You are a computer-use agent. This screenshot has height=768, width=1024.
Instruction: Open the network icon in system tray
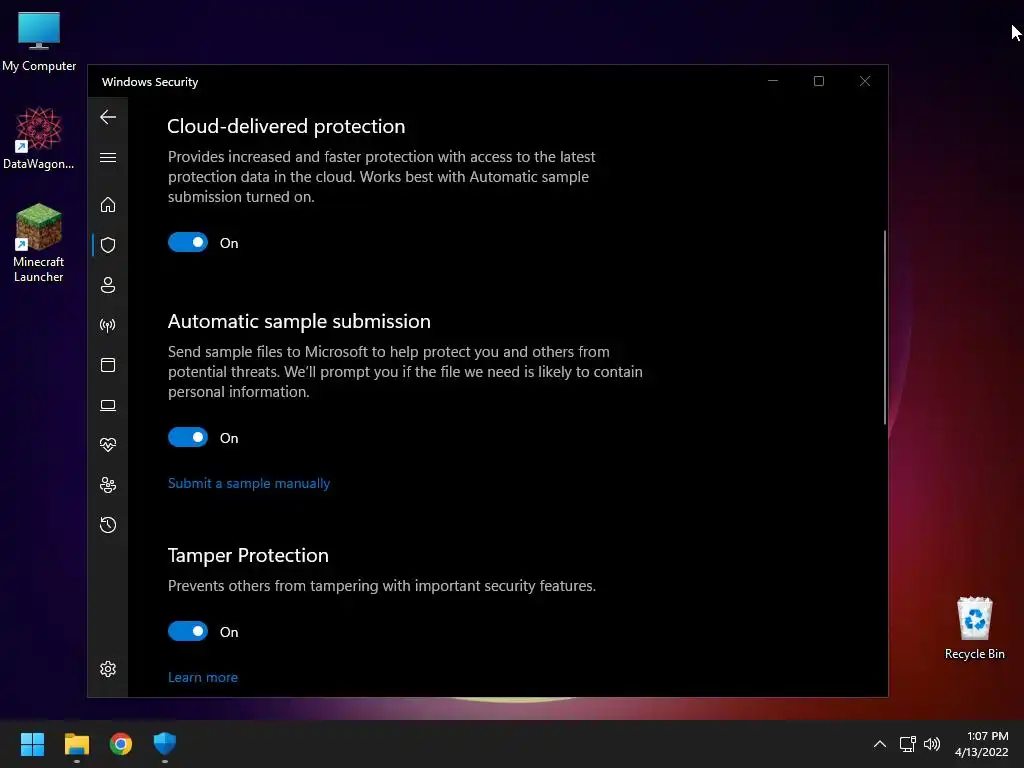pyautogui.click(x=907, y=744)
